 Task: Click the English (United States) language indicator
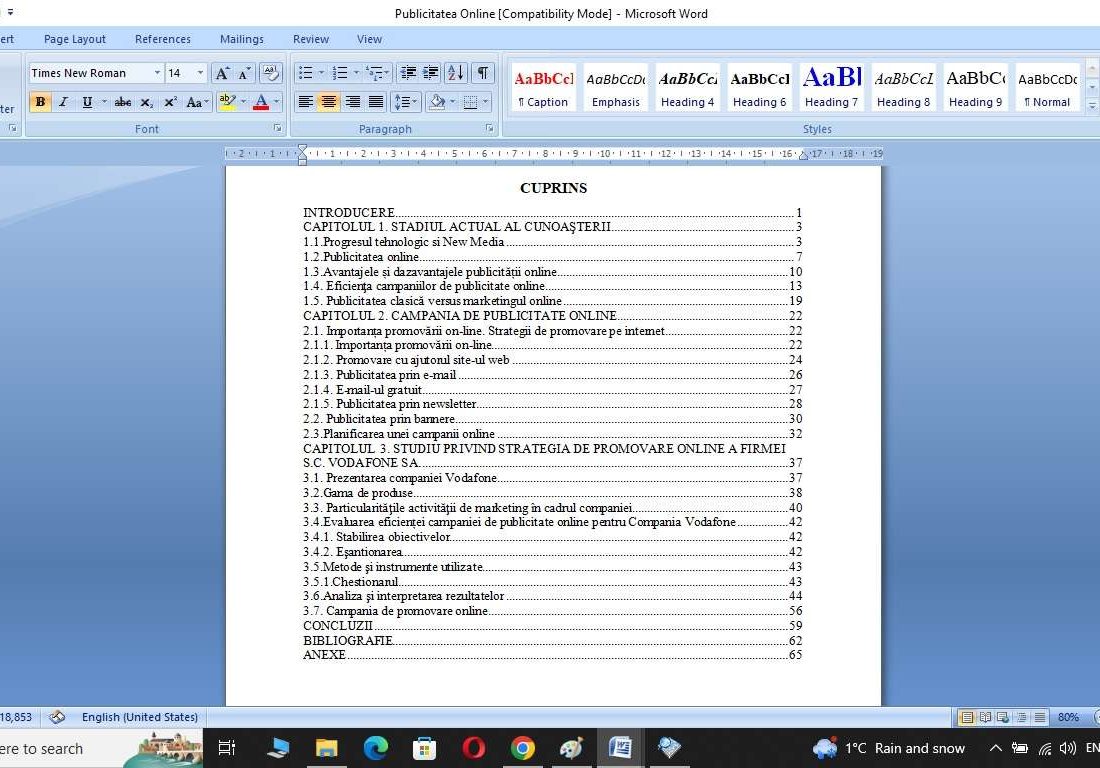139,717
